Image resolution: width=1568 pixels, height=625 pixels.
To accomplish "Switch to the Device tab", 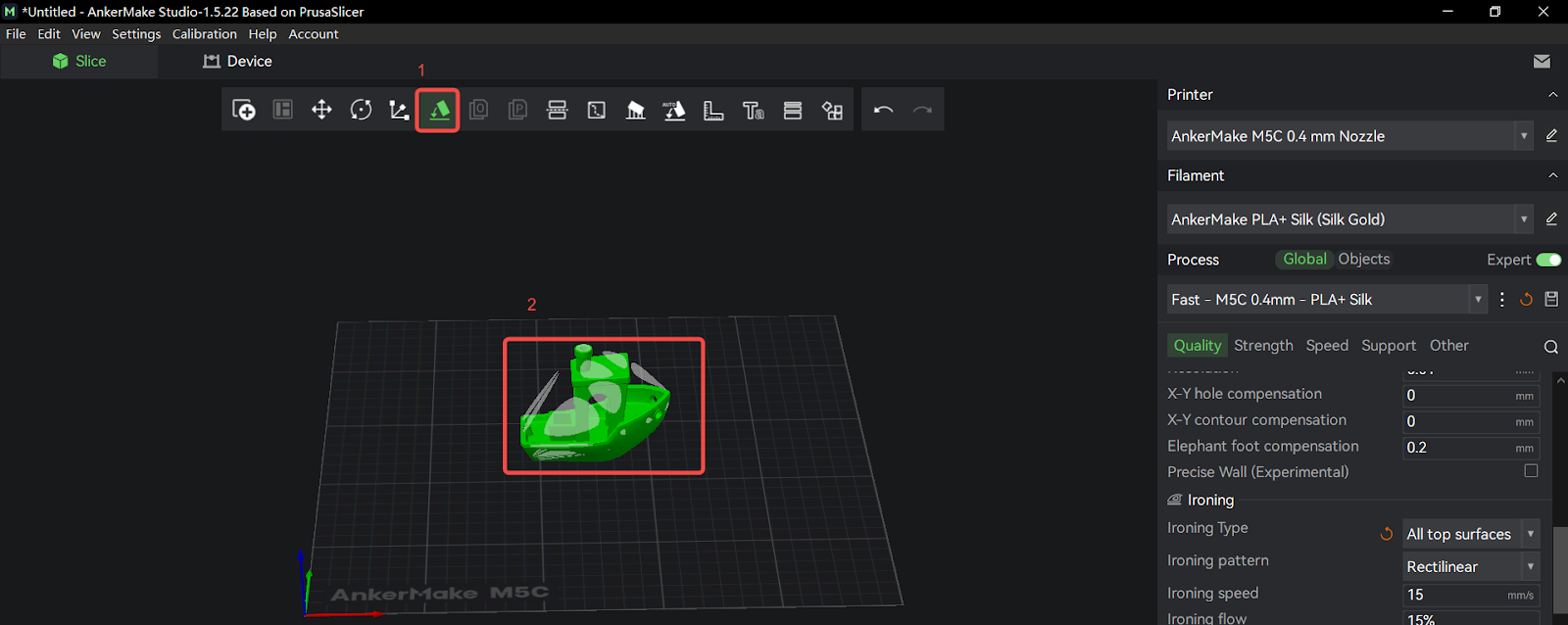I will tap(237, 61).
